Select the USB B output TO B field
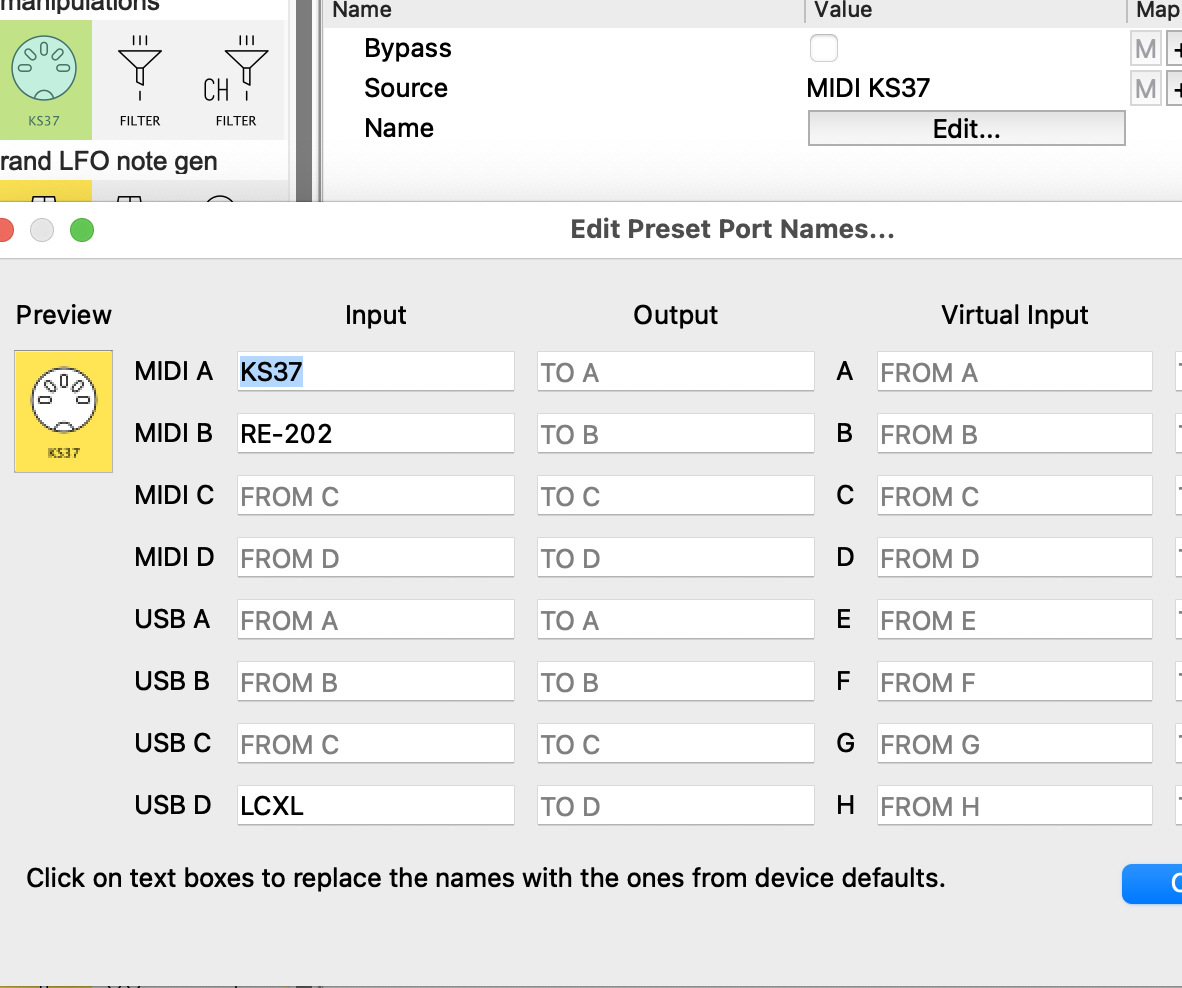 click(x=675, y=682)
